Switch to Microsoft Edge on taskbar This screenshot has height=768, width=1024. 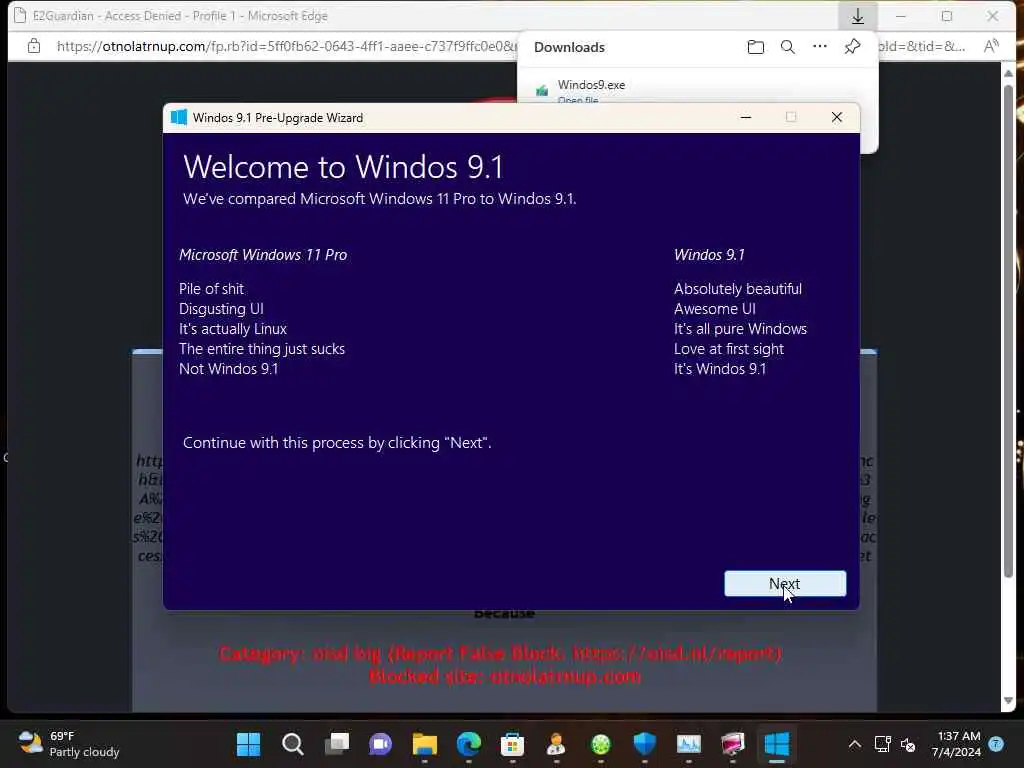(x=468, y=744)
